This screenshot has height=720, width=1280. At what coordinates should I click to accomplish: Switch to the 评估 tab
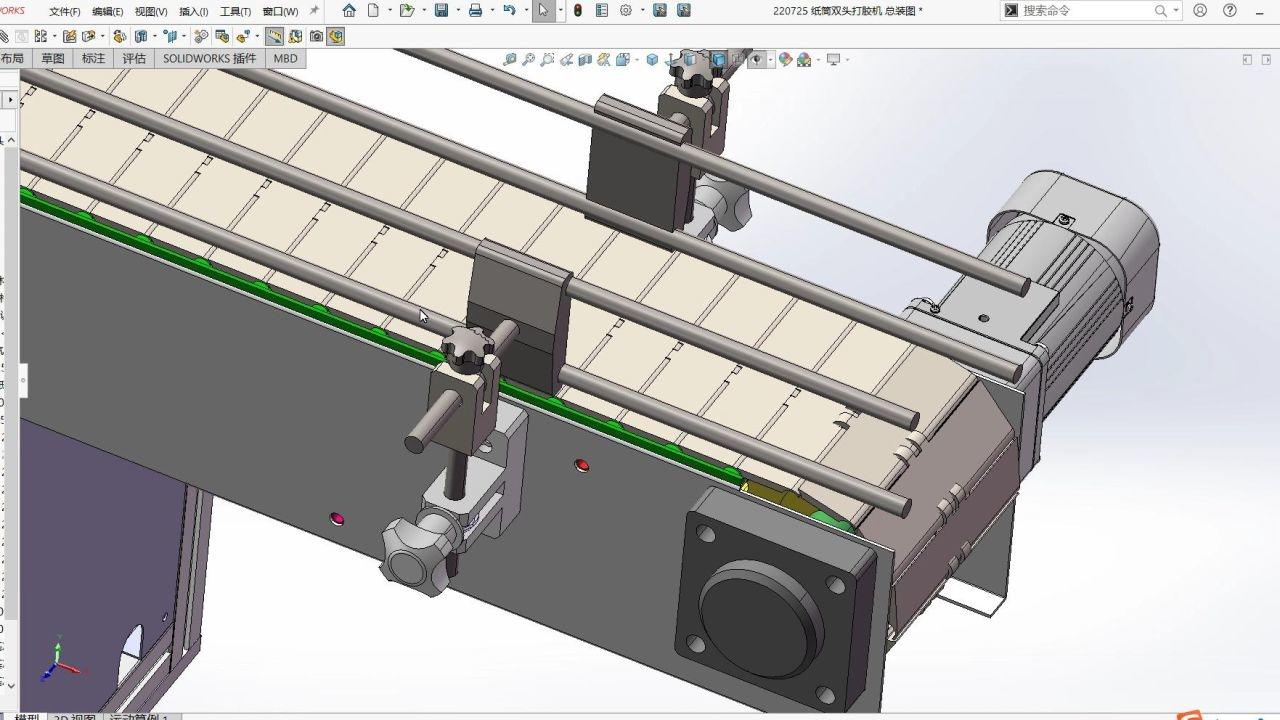point(134,58)
